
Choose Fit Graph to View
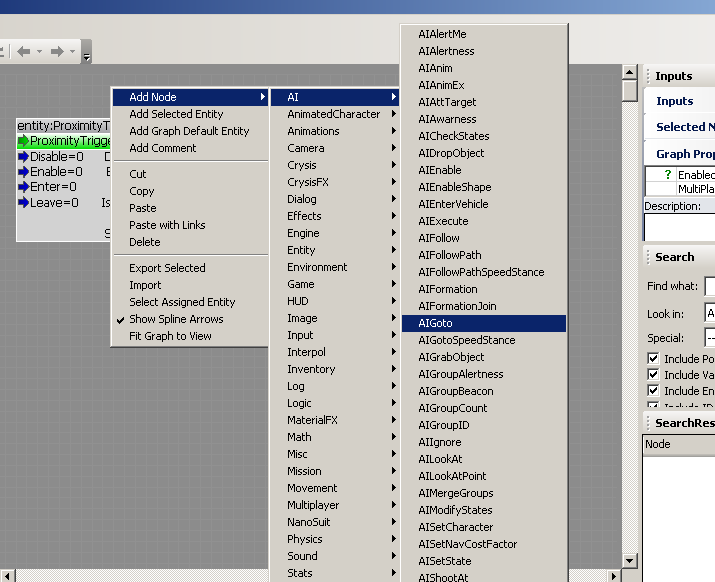(x=190, y=336)
